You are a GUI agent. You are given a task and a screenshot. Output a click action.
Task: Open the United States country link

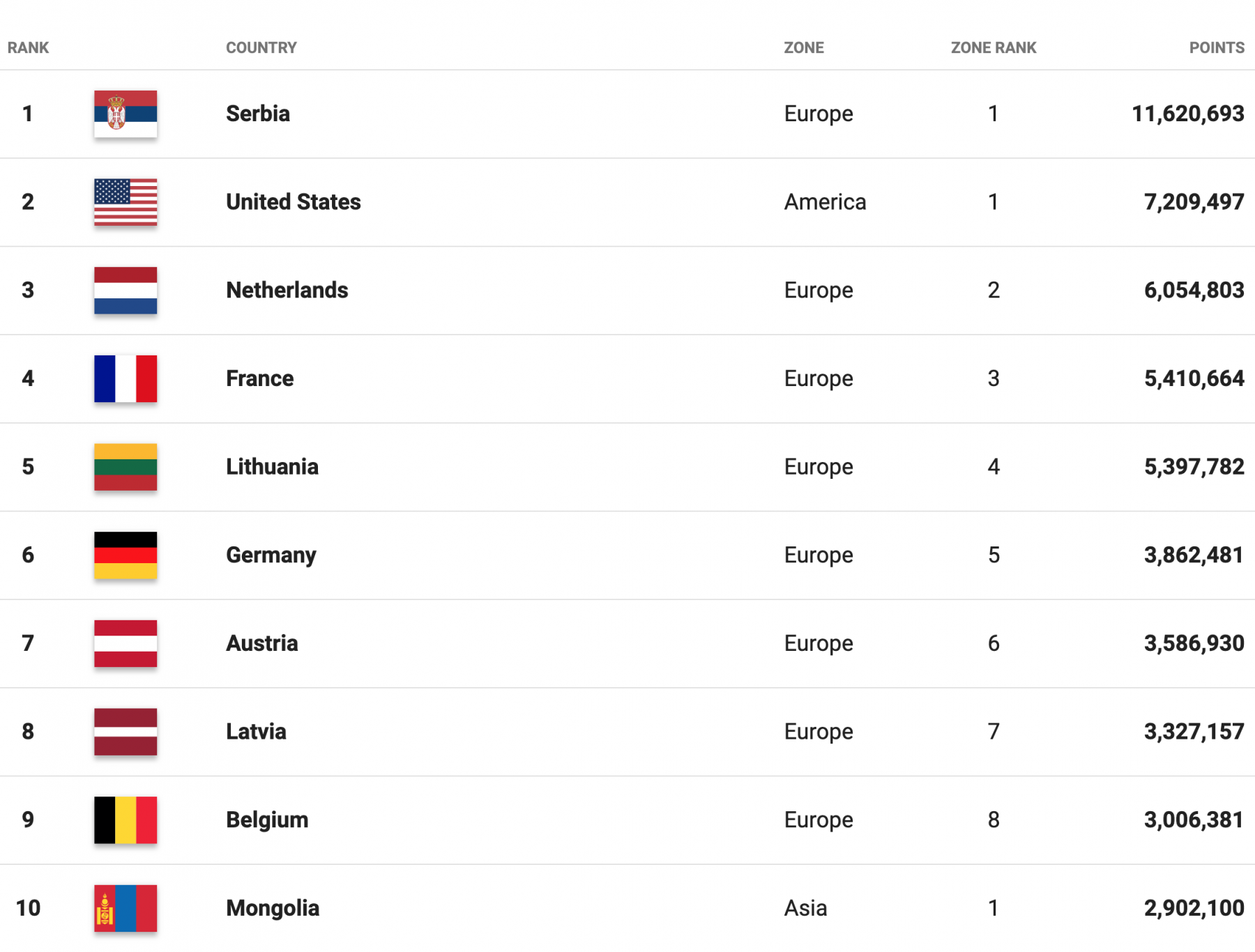click(x=294, y=202)
